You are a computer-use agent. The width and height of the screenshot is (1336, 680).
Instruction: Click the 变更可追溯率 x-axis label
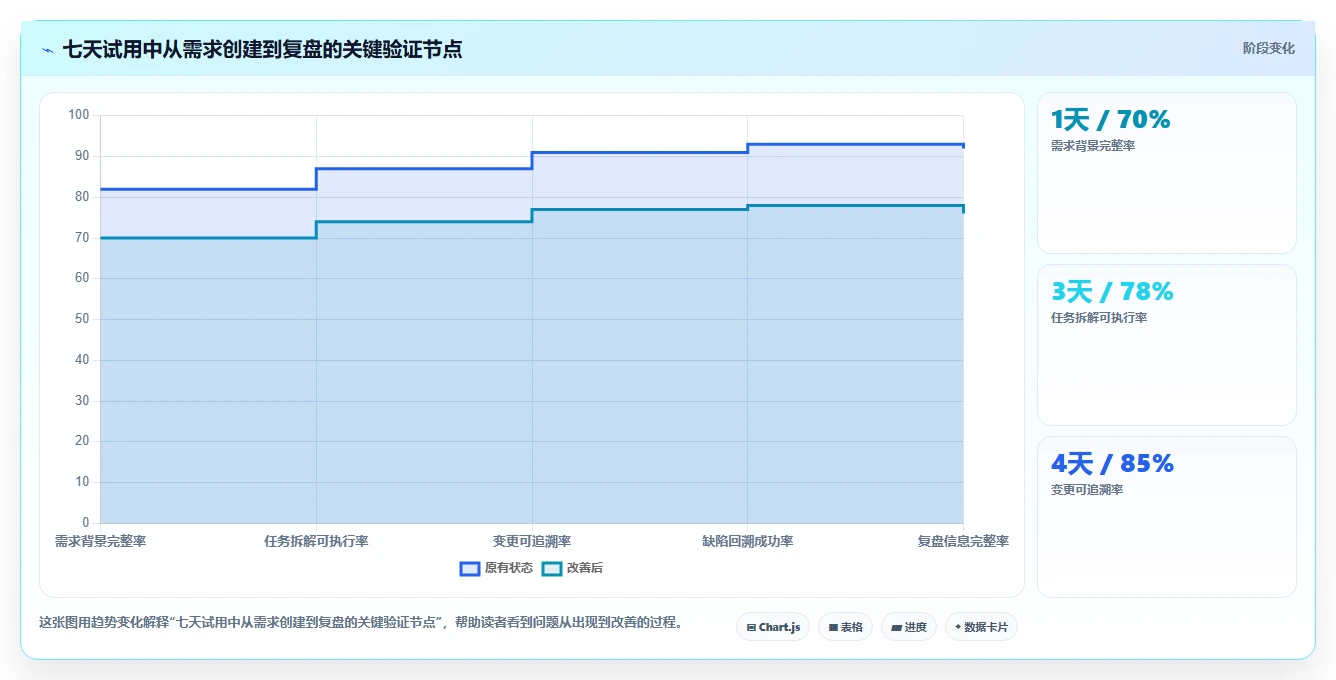coord(532,541)
